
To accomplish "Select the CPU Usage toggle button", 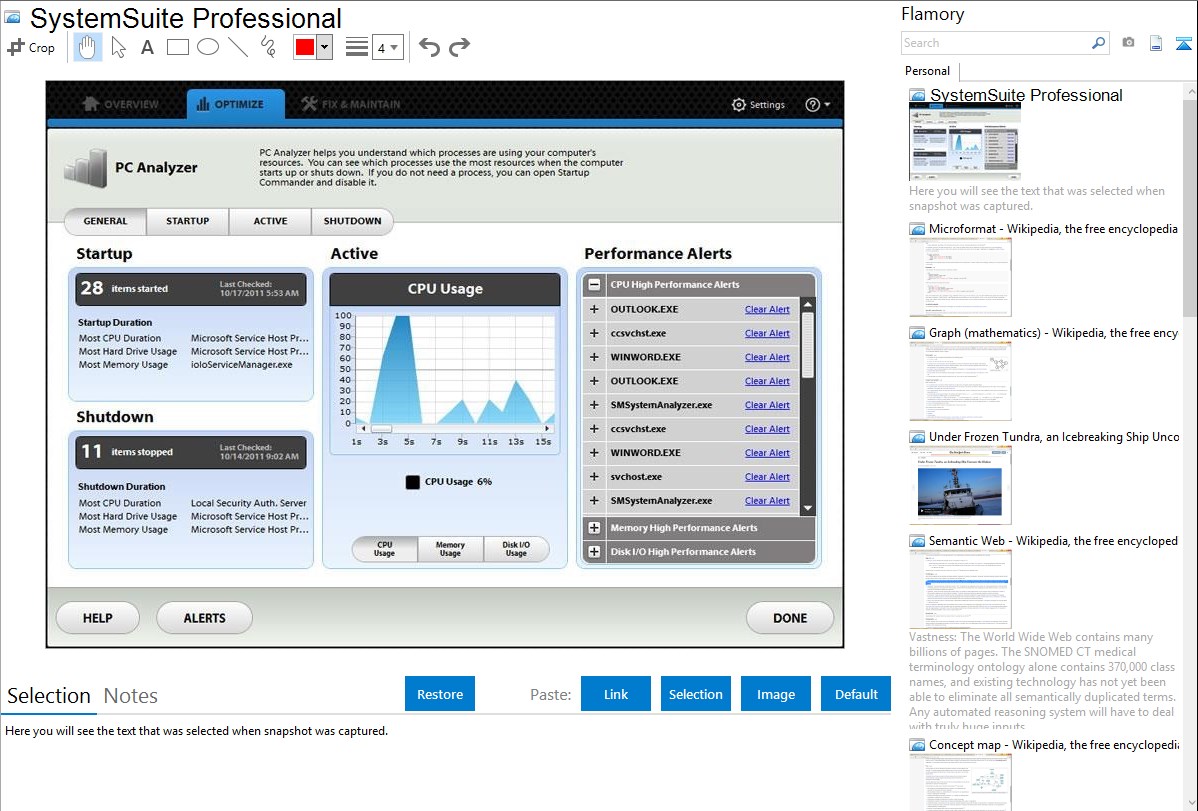I will 384,549.
